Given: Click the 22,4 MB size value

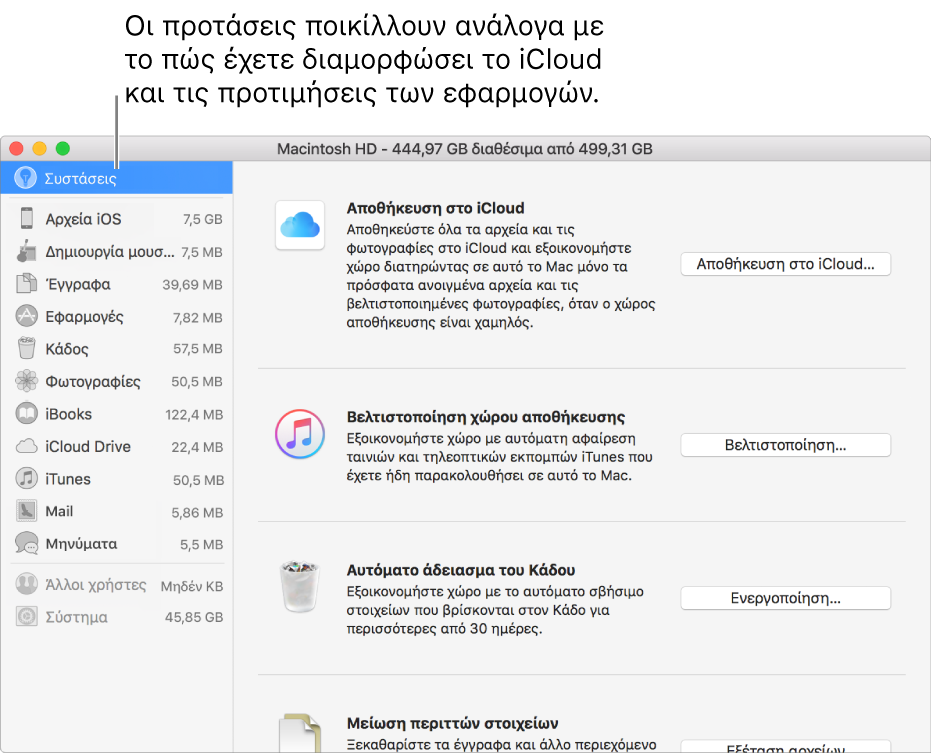Looking at the screenshot, I should pos(197,447).
